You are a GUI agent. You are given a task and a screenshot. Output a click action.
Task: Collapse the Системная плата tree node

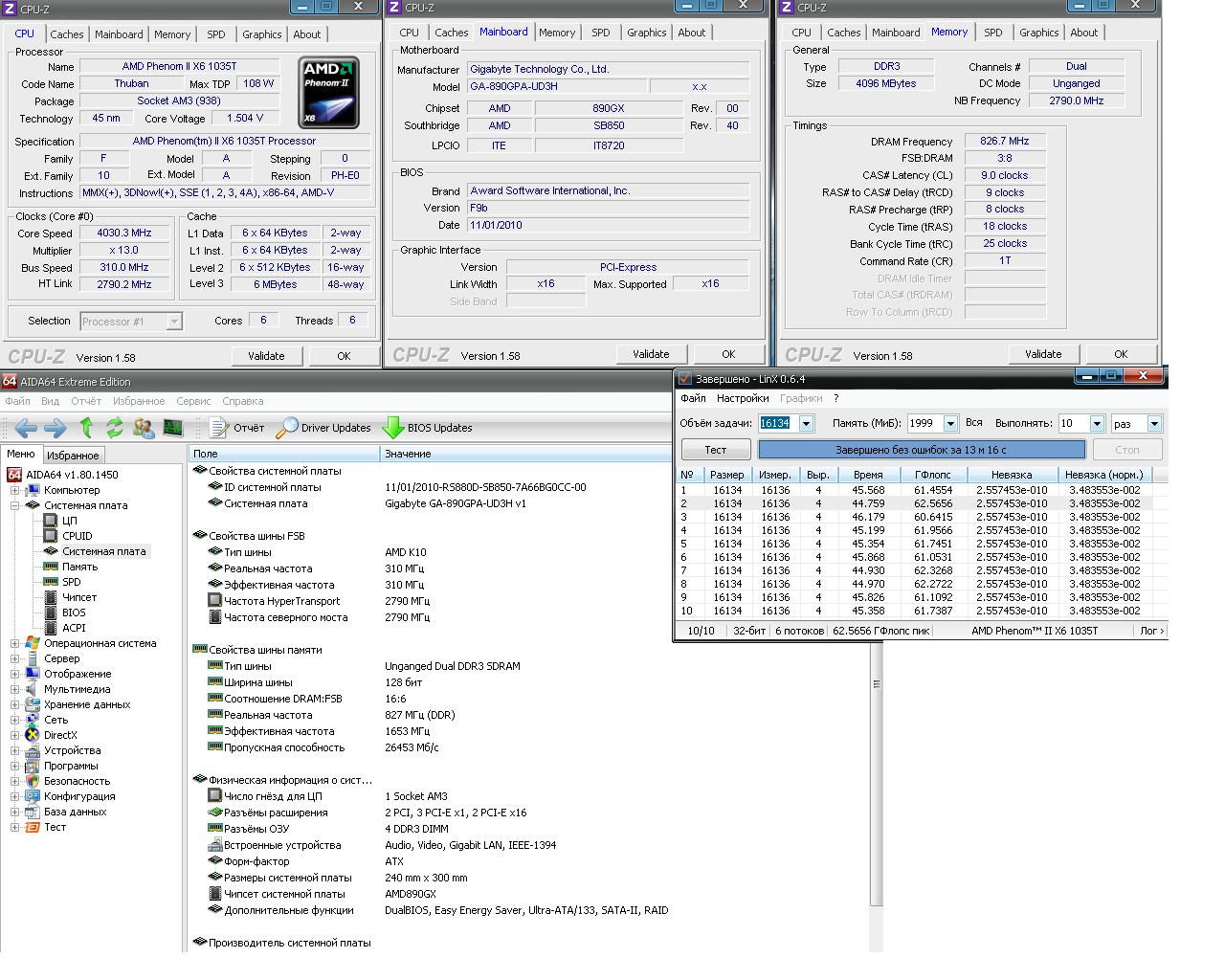[15, 505]
